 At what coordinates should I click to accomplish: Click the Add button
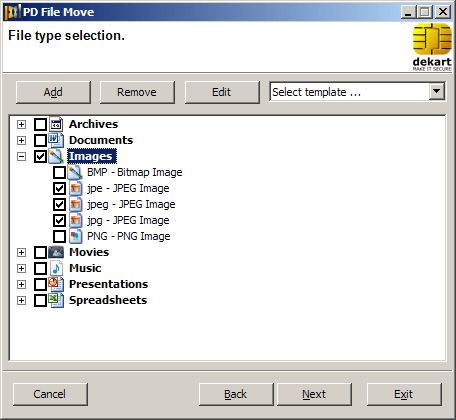coord(53,92)
